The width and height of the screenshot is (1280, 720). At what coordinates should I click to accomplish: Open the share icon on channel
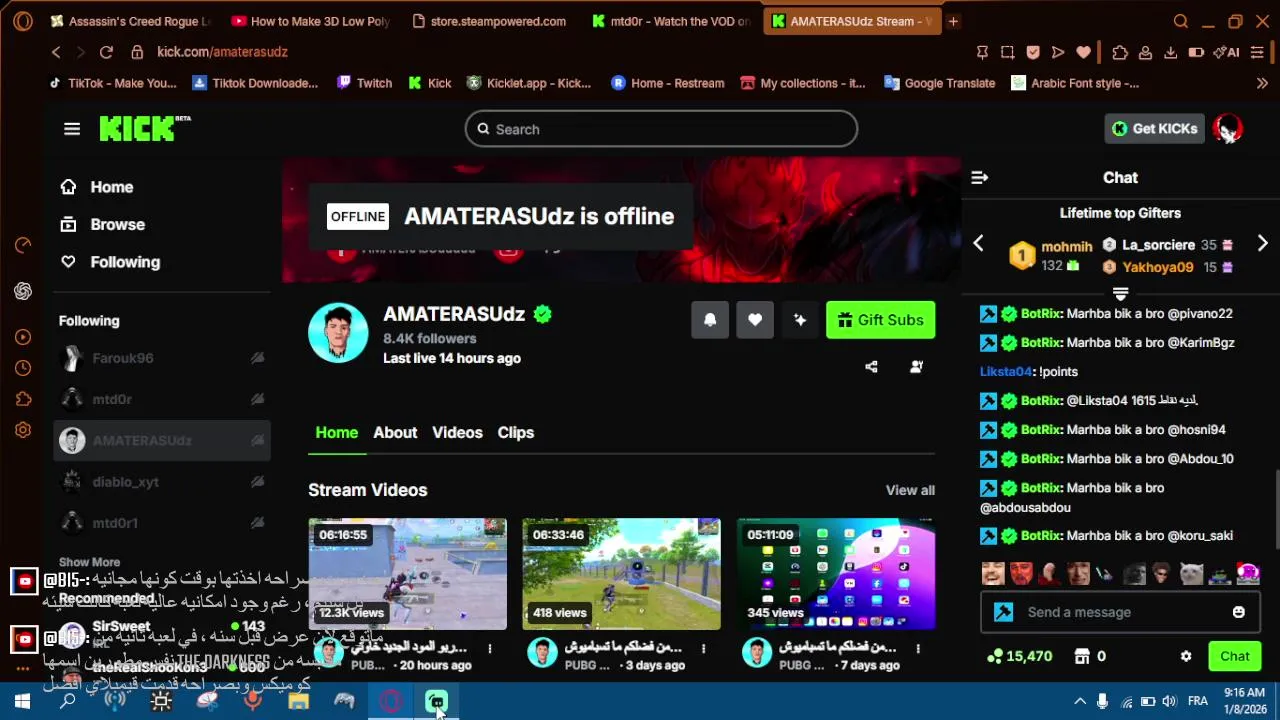coord(871,367)
